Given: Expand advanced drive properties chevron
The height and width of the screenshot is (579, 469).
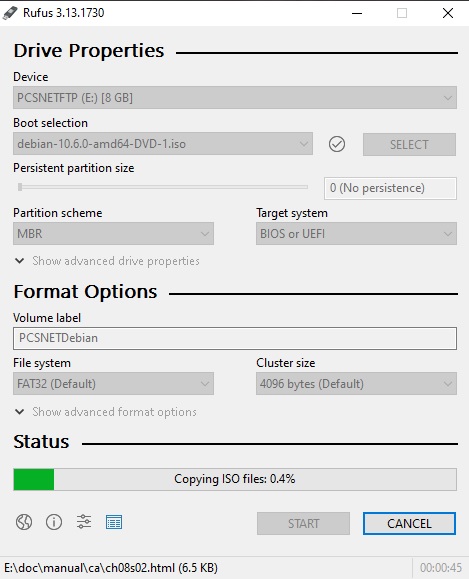Looking at the screenshot, I should point(20,261).
